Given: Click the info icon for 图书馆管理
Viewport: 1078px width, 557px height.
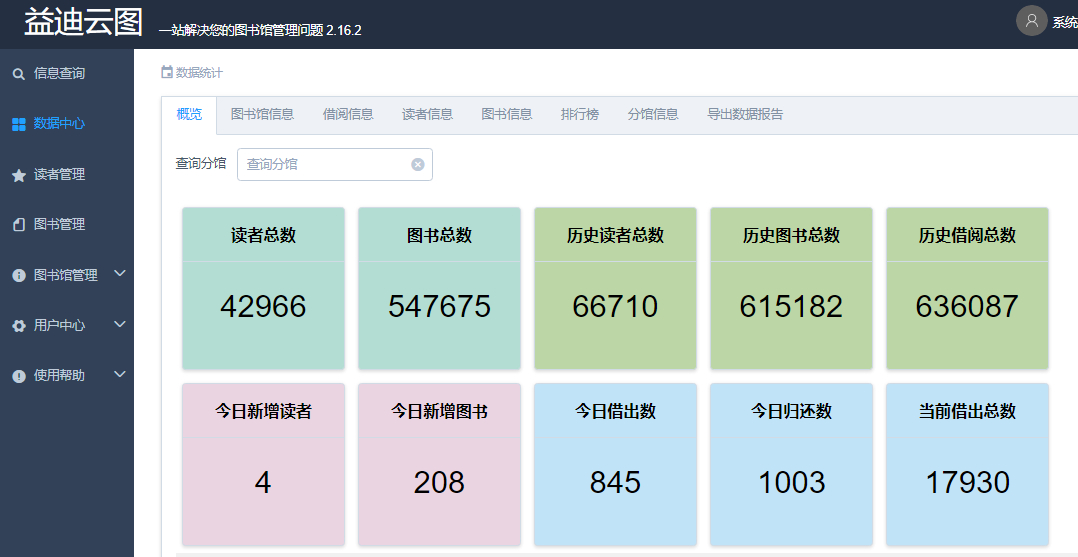Looking at the screenshot, I should pyautogui.click(x=18, y=275).
